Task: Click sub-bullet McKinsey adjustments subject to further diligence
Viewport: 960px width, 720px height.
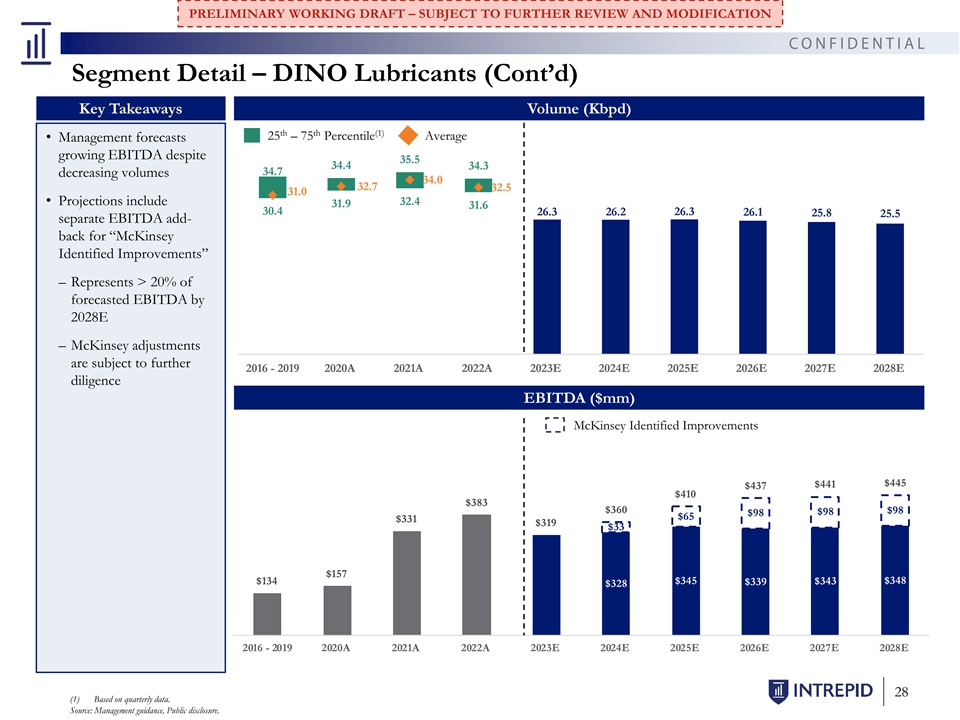Action: (x=135, y=363)
